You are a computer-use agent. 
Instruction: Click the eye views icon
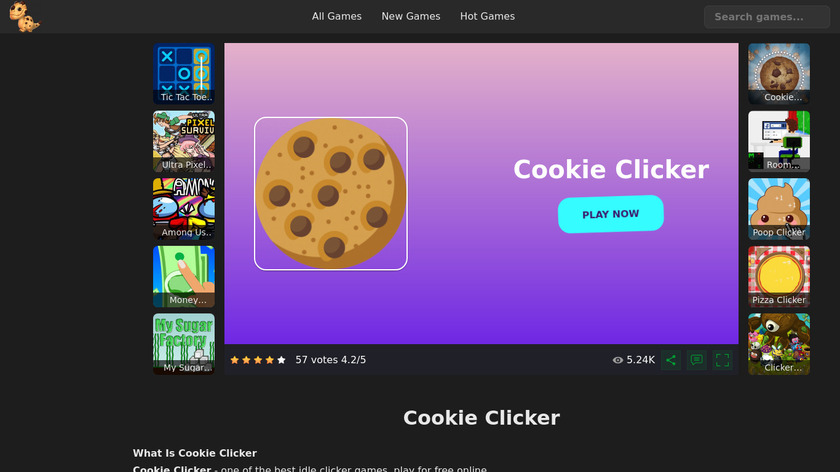point(618,360)
